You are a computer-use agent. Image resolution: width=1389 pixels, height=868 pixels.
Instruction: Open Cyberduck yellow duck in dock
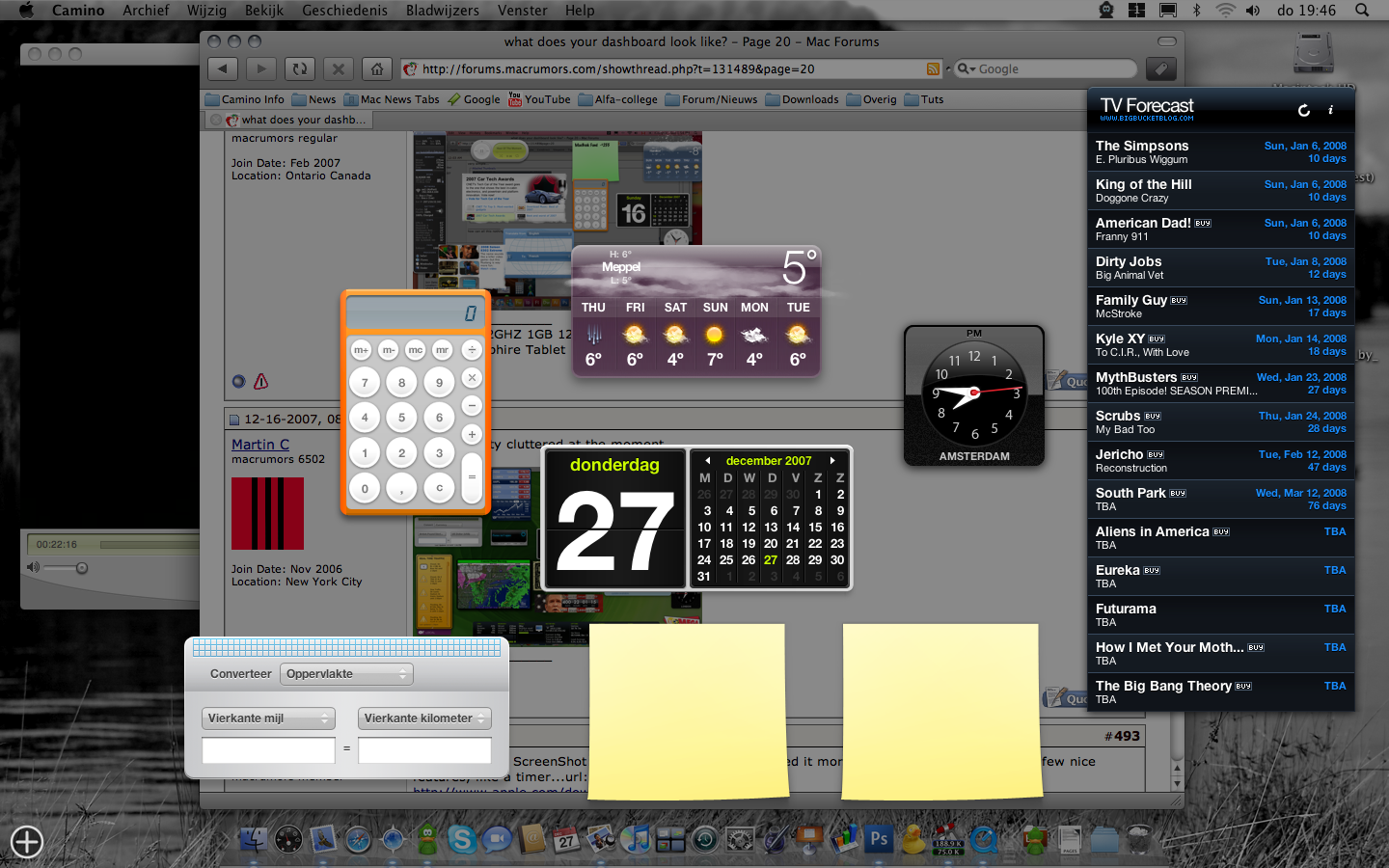(x=912, y=839)
